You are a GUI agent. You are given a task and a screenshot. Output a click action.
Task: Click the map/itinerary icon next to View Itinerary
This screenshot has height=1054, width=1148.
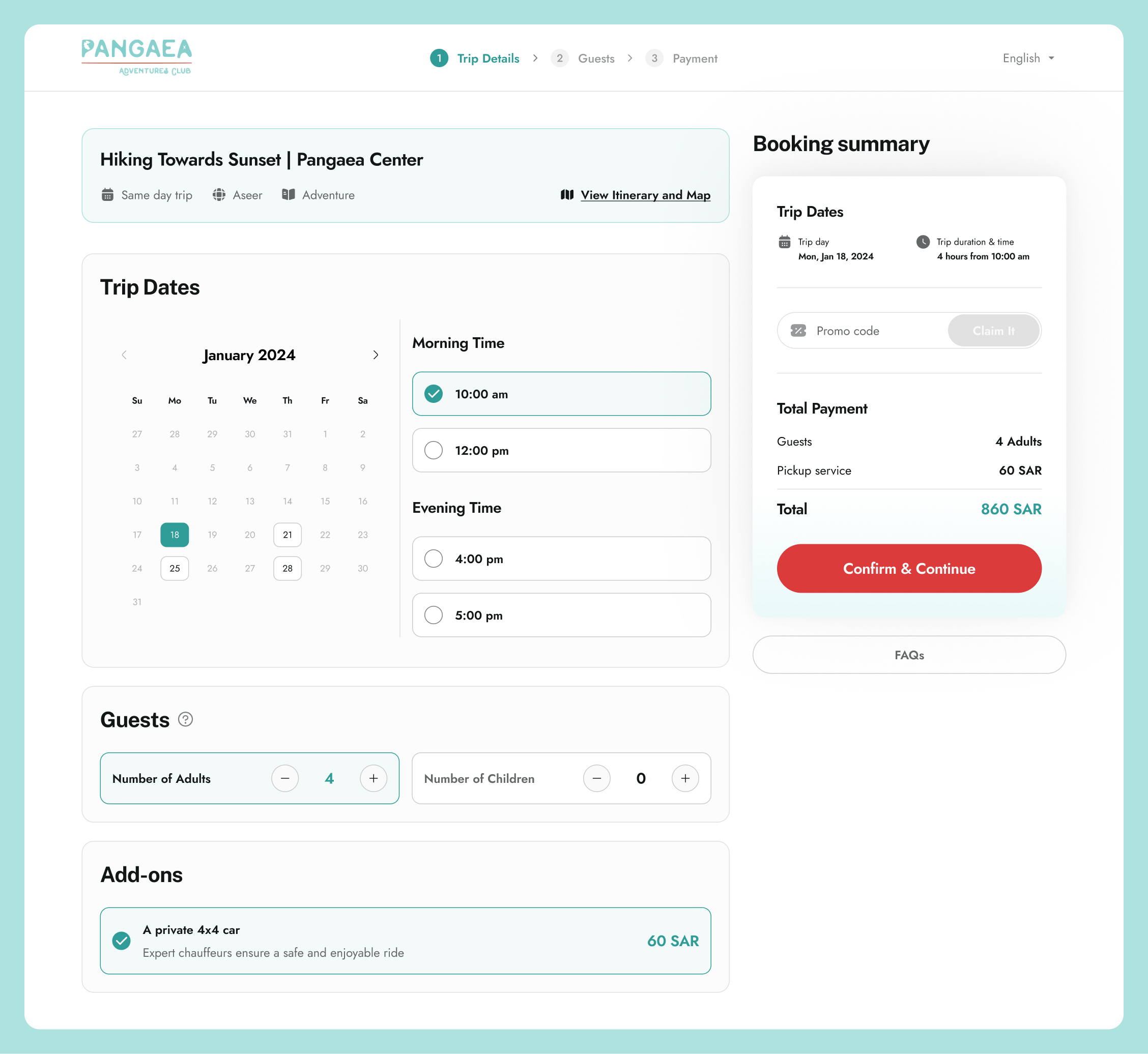coord(567,194)
